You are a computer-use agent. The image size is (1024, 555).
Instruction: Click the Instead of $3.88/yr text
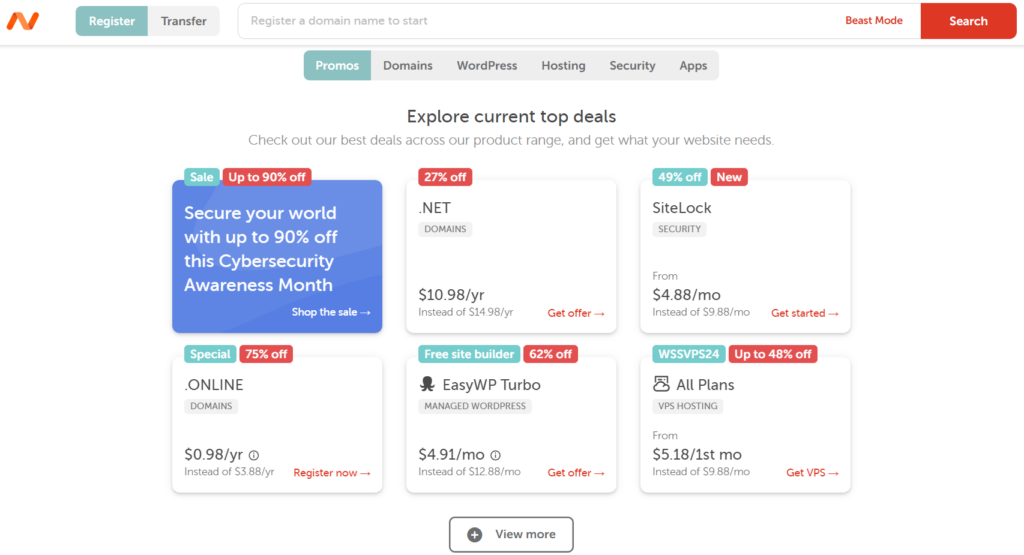[x=229, y=471]
